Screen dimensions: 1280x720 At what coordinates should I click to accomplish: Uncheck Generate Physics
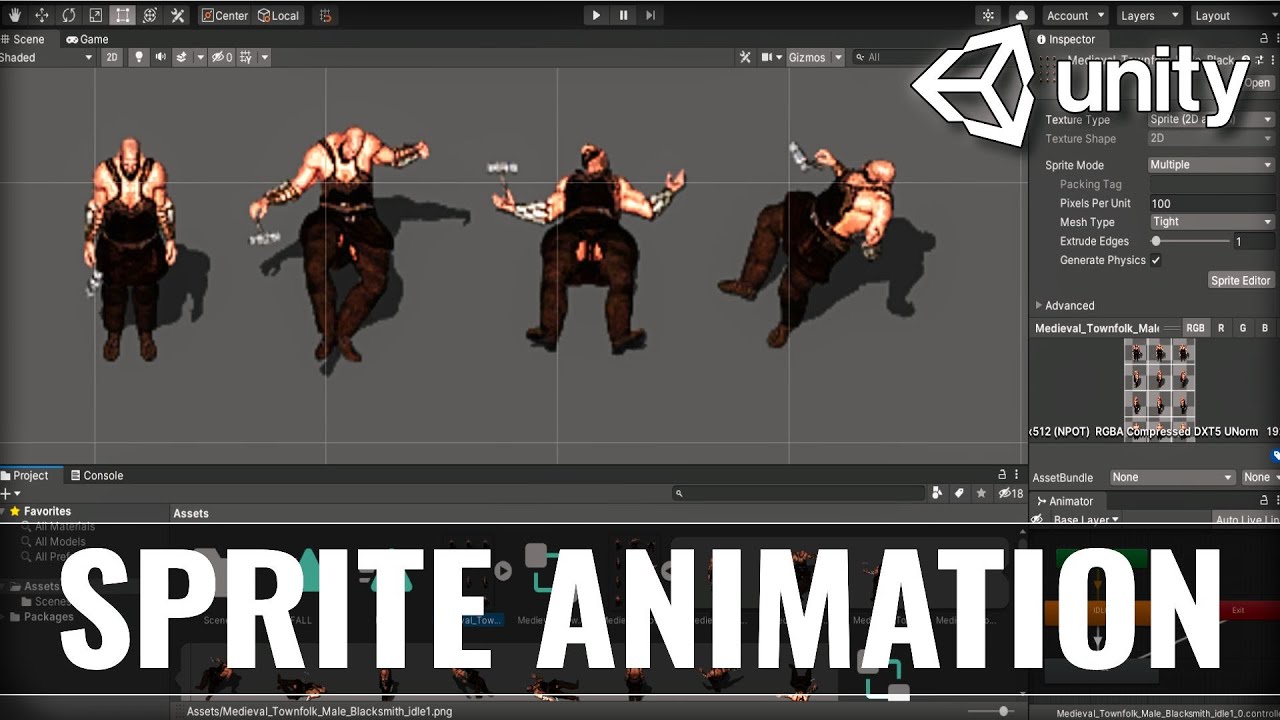coord(1156,260)
